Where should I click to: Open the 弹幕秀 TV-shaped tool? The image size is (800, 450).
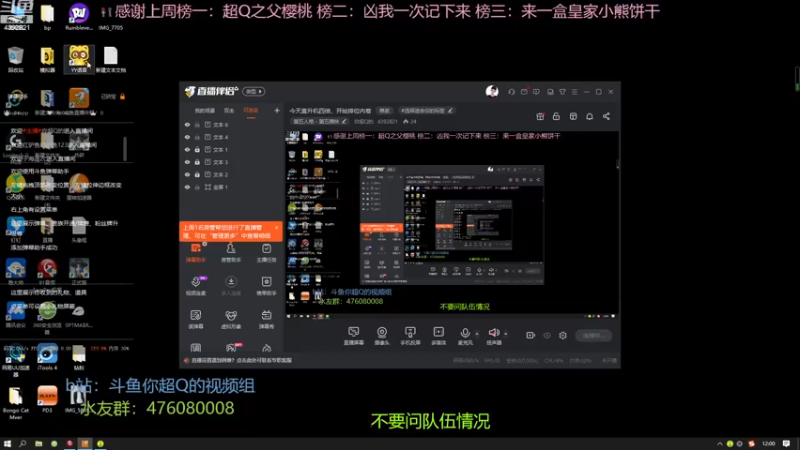266,319
